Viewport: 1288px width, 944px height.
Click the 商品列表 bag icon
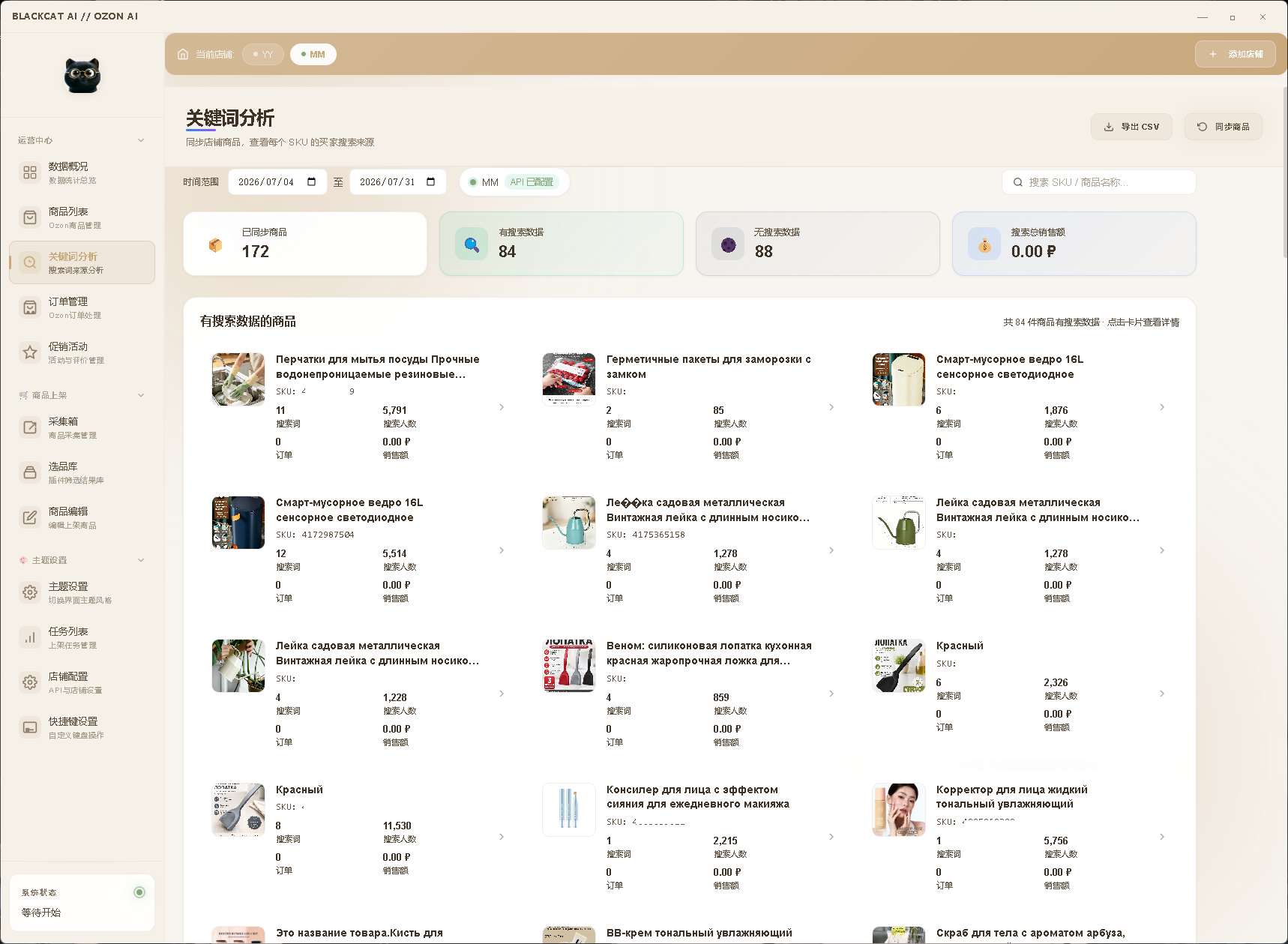point(30,217)
